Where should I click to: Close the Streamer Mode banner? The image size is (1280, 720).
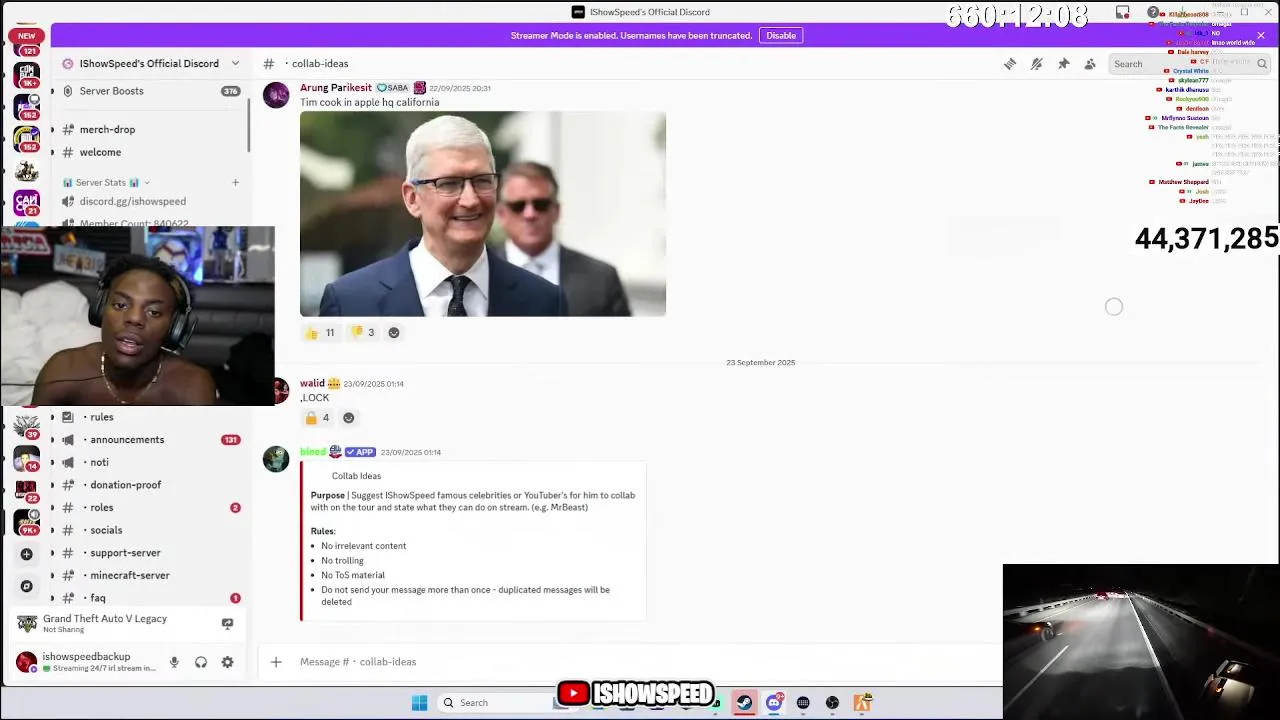(1261, 35)
